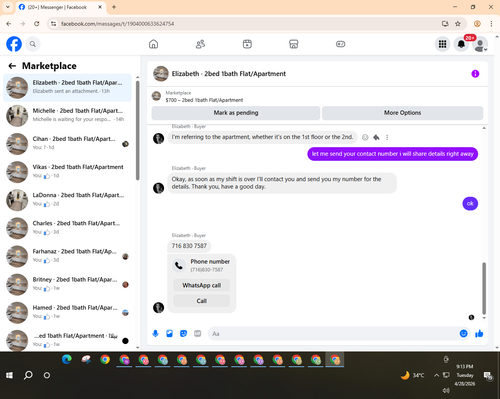Open LaDonna's conversation
This screenshot has width=500, height=399.
tap(67, 200)
